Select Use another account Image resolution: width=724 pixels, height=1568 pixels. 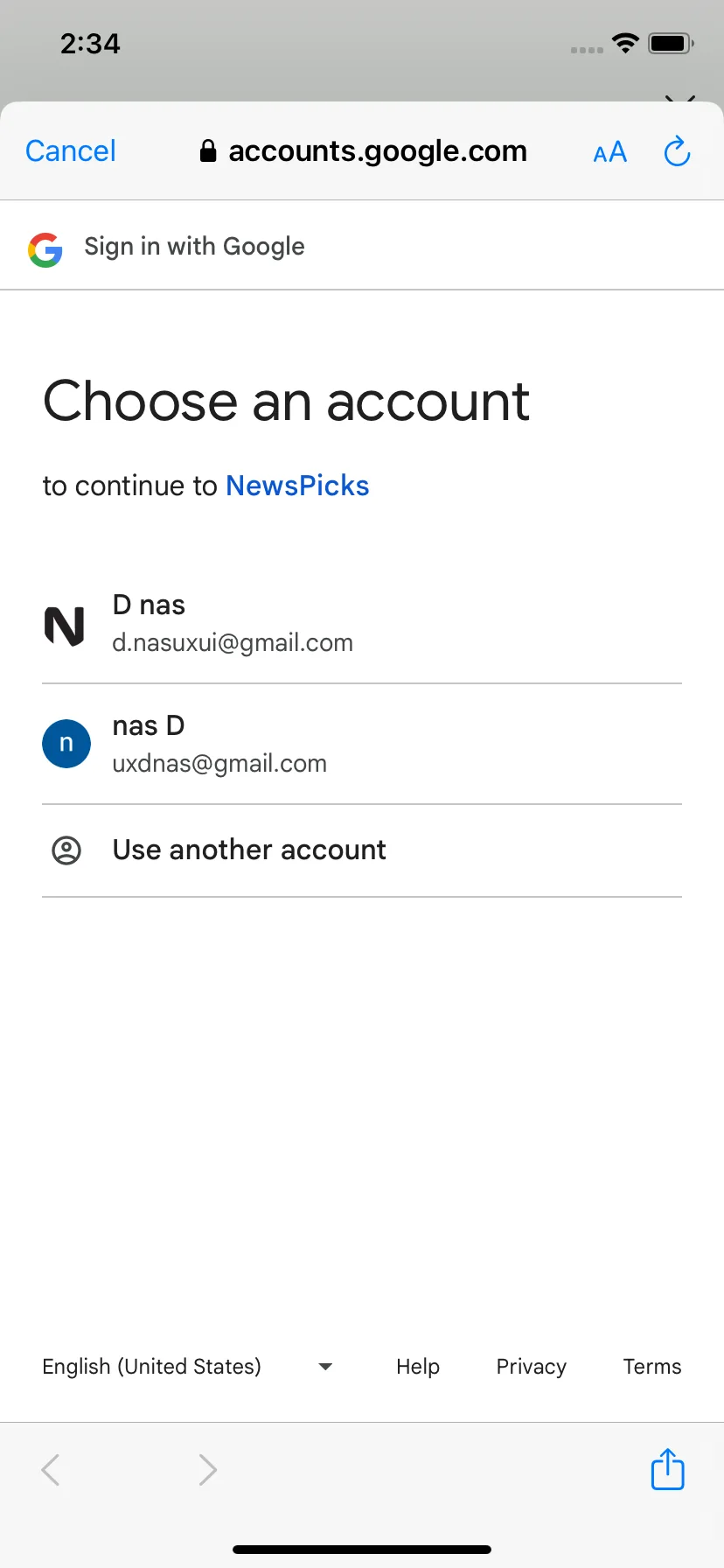(362, 850)
